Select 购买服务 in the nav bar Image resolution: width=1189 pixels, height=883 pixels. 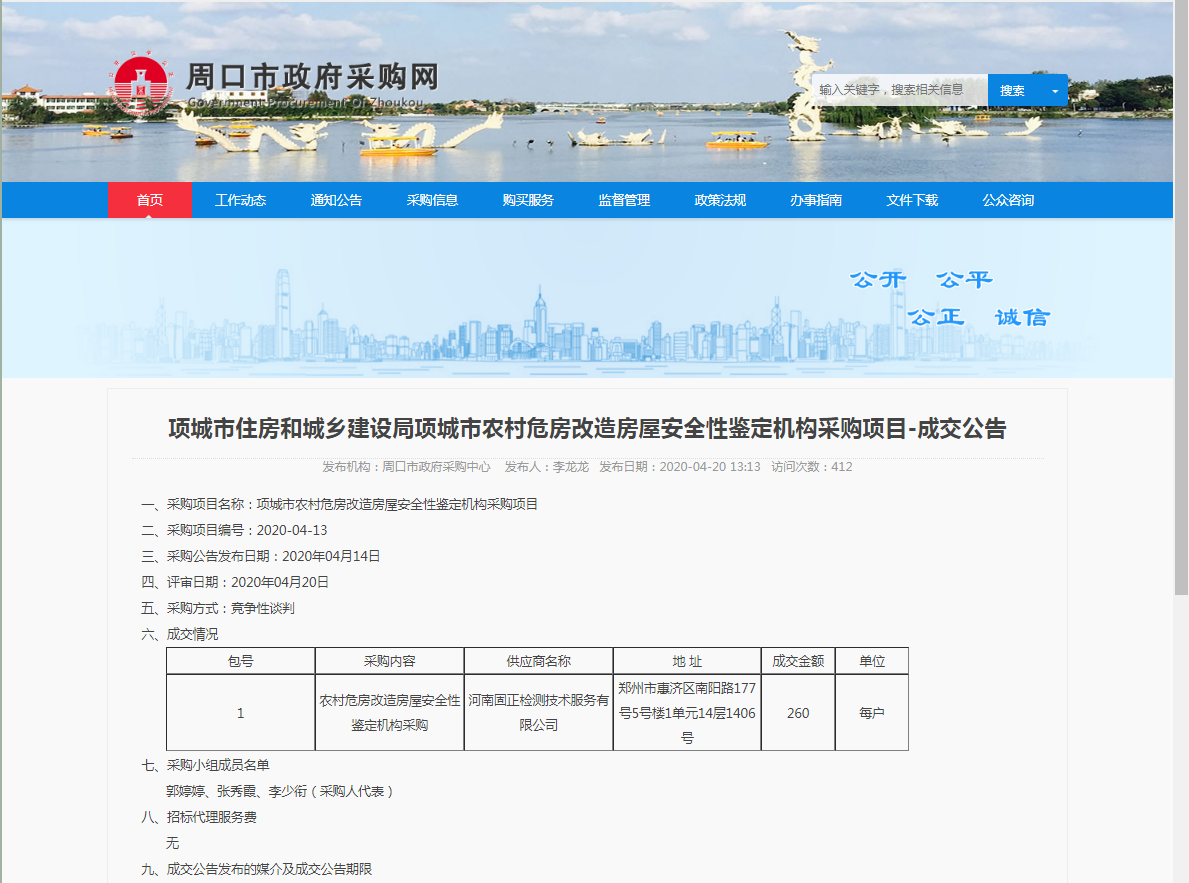click(x=528, y=200)
